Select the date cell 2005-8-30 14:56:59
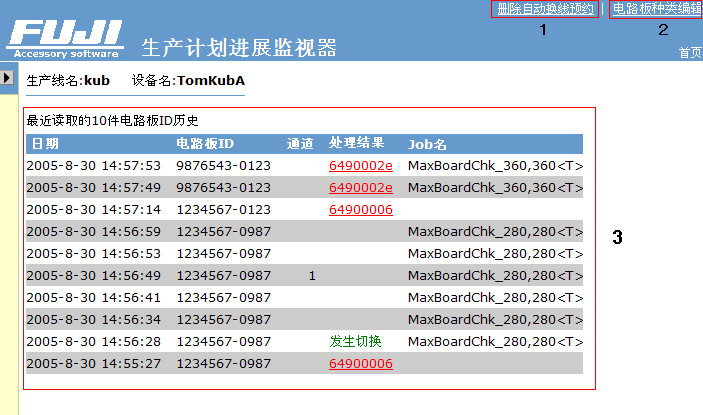 pyautogui.click(x=95, y=231)
